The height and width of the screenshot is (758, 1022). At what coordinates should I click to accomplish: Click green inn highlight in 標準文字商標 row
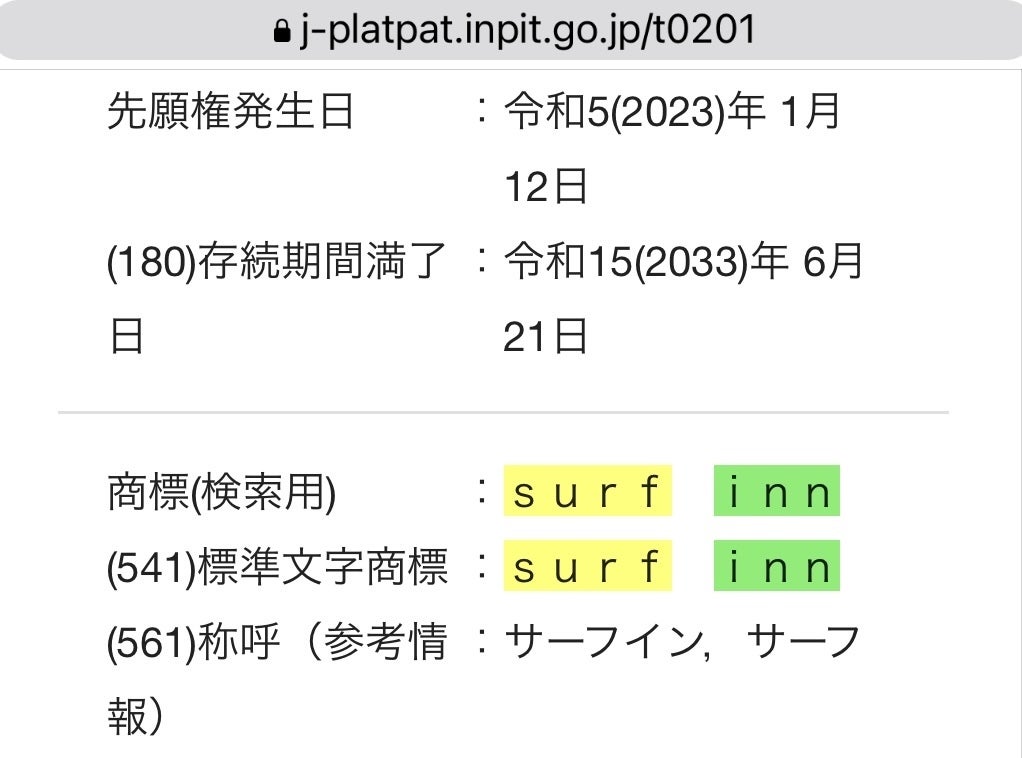coord(777,568)
